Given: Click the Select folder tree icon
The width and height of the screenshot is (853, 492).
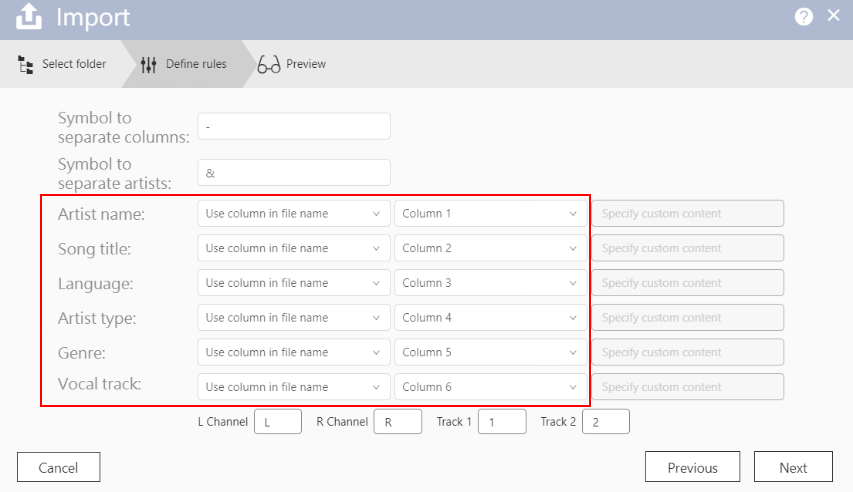Looking at the screenshot, I should [26, 64].
